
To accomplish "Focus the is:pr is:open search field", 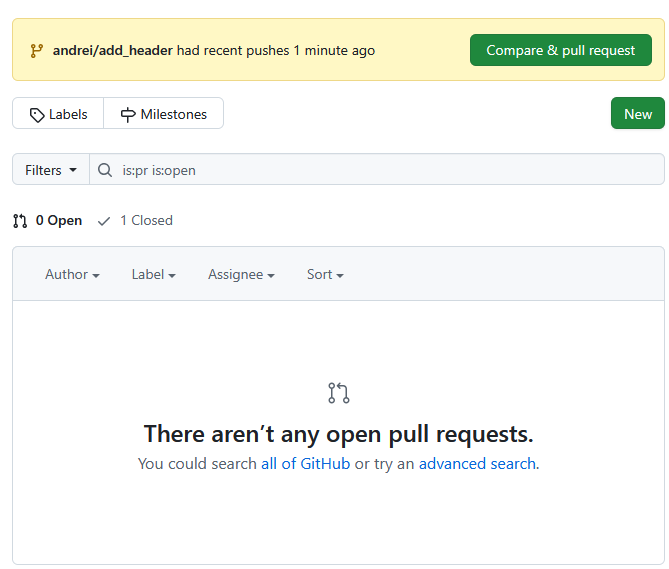I will (377, 170).
